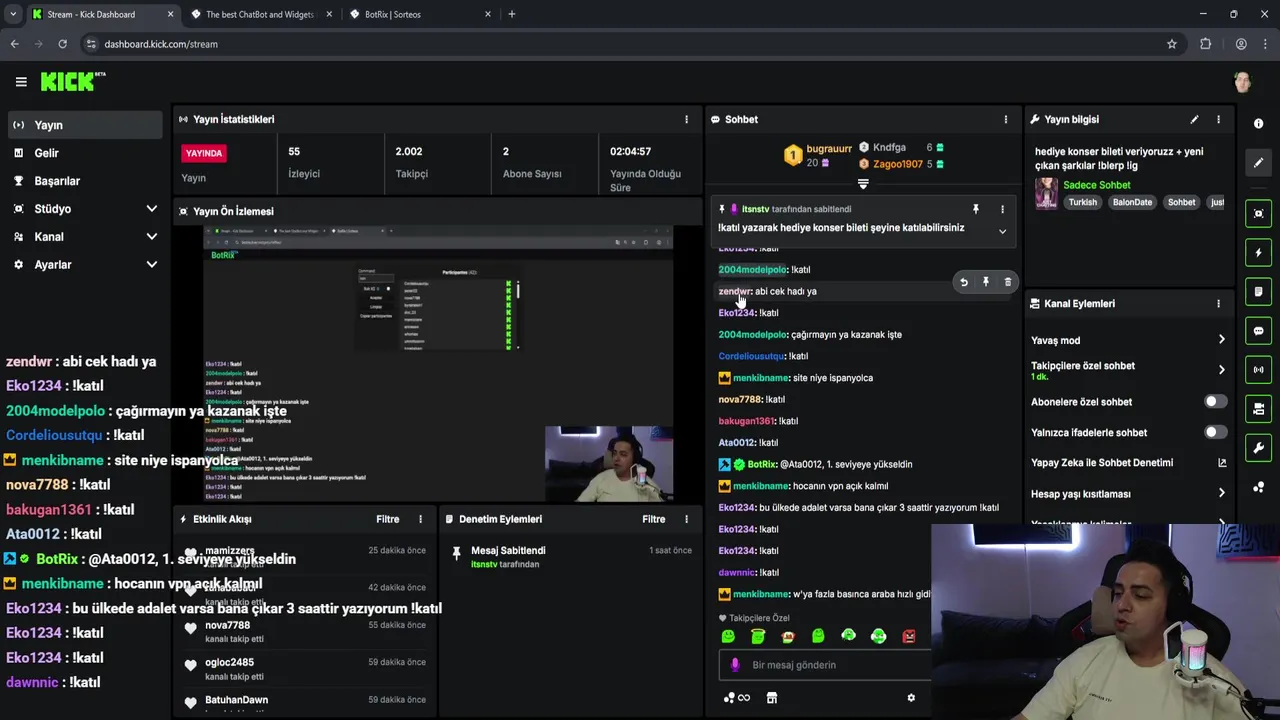Click the browser address bar
Screen dimensions: 1280x720
point(628,44)
